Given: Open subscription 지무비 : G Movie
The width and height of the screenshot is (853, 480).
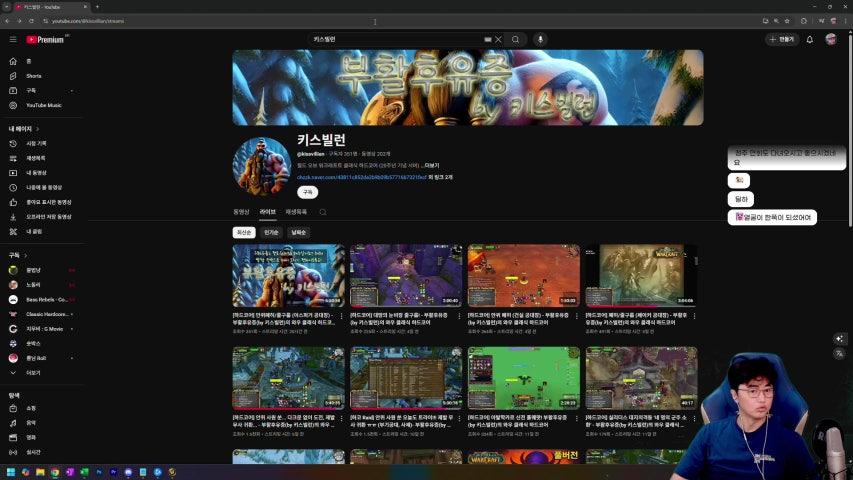Looking at the screenshot, I should point(44,329).
